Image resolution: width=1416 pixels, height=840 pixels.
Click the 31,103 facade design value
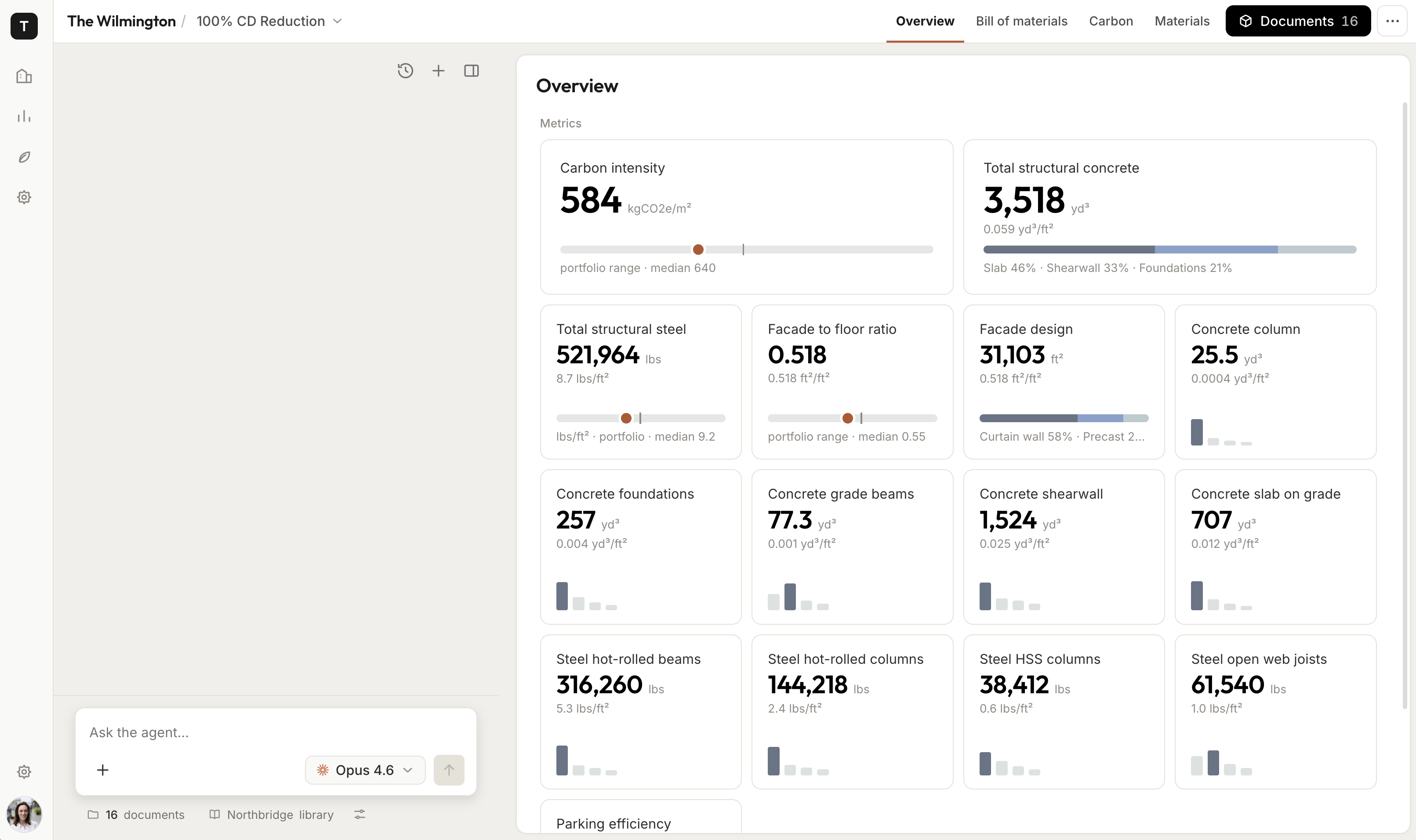(x=1012, y=355)
